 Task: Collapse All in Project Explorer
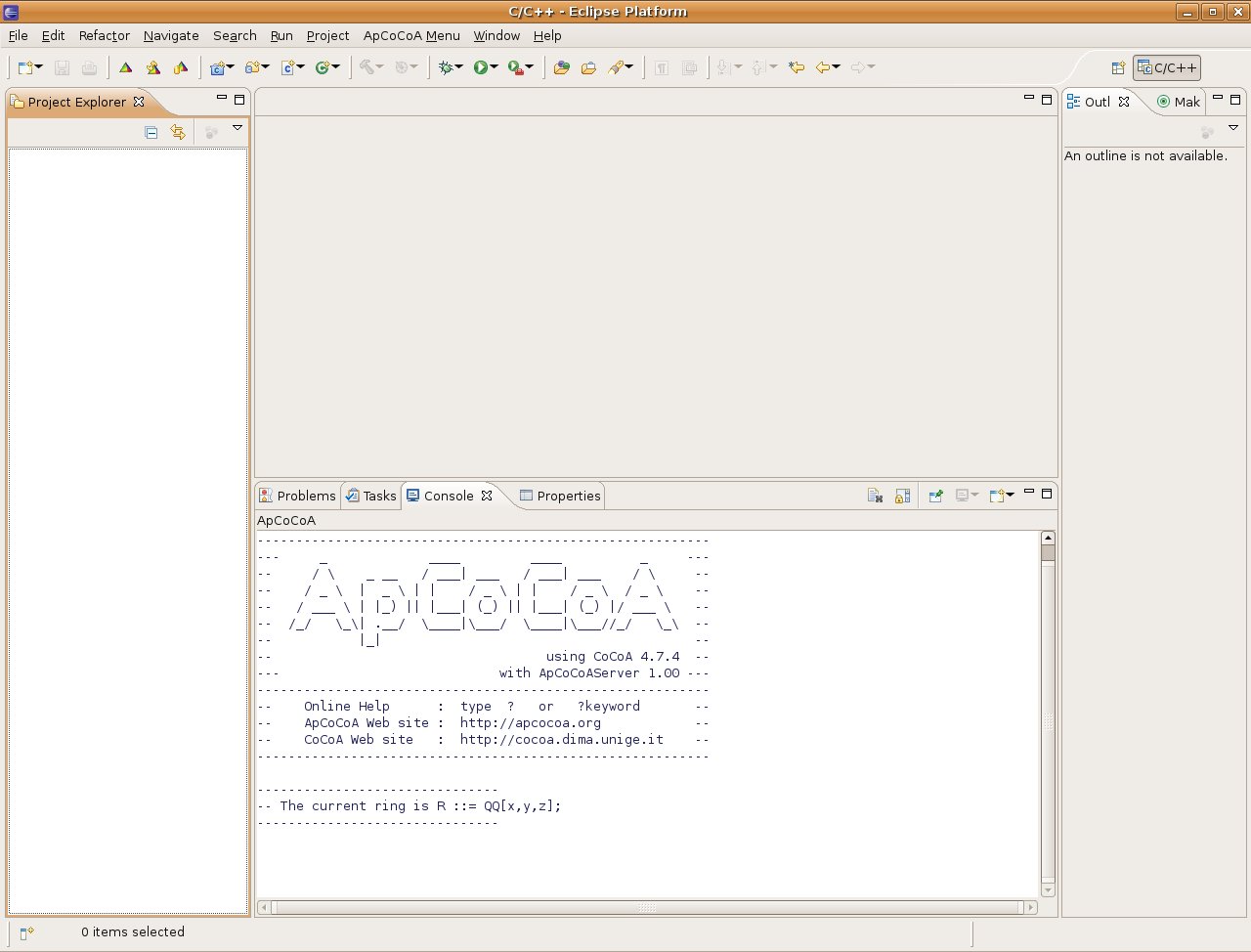click(x=151, y=132)
